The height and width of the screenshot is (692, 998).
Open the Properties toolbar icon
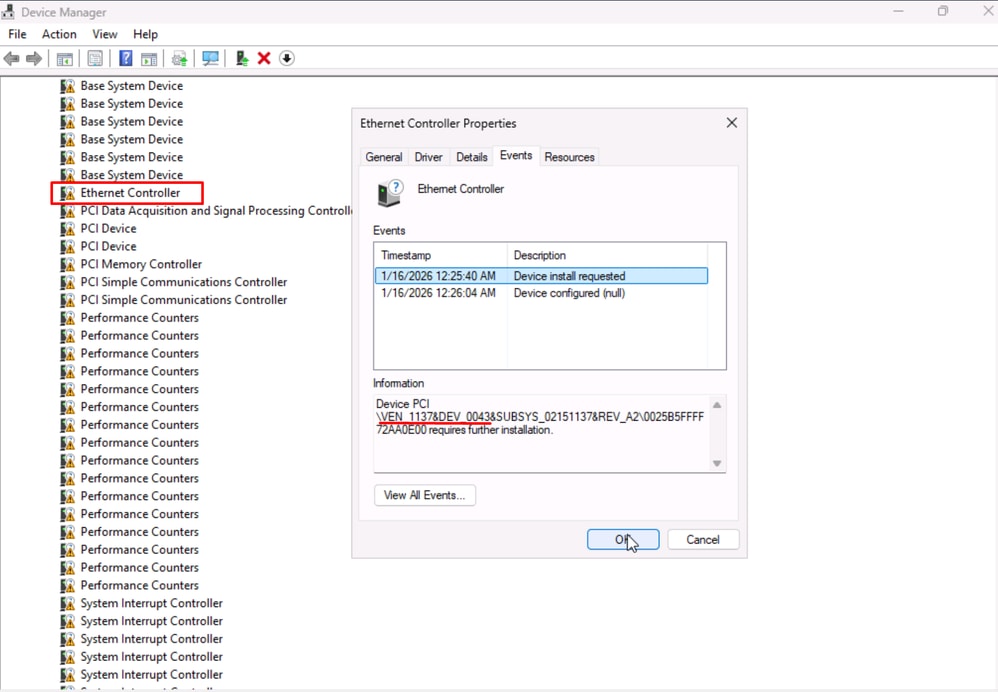(94, 58)
